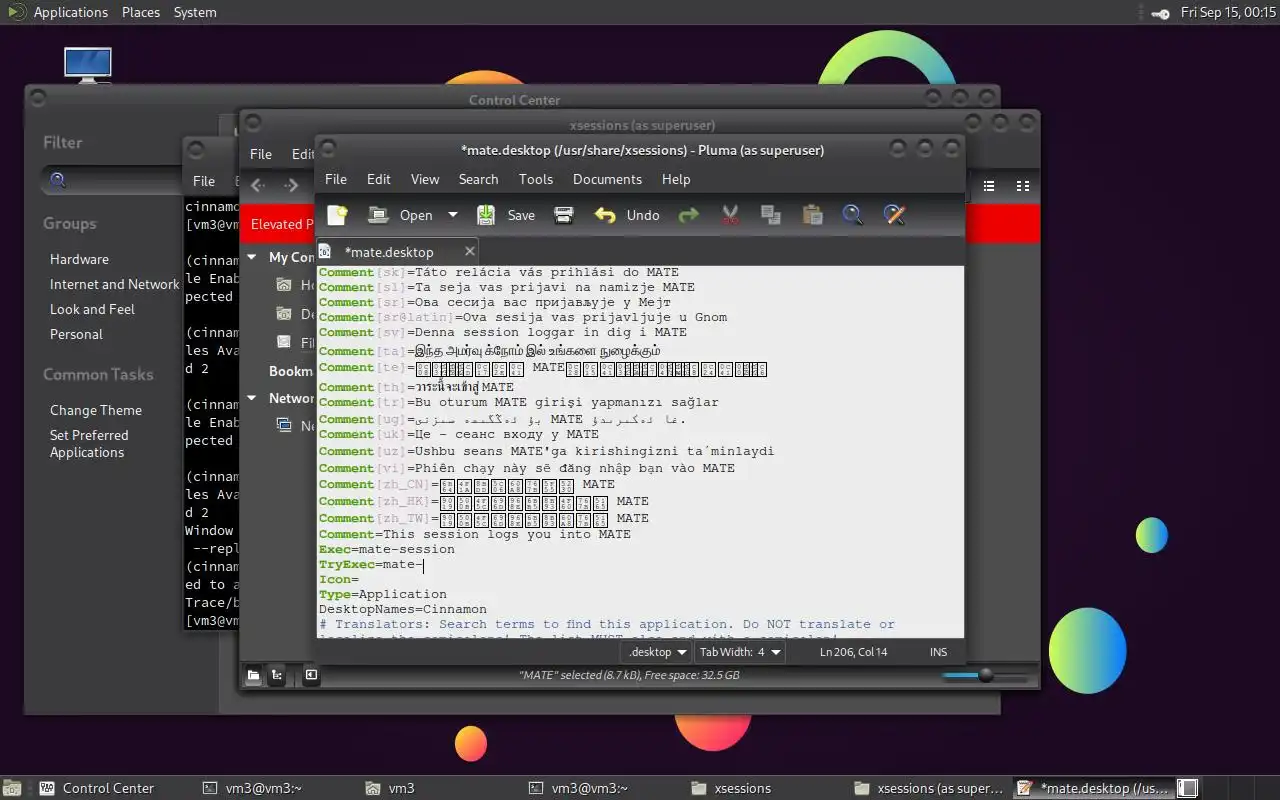The height and width of the screenshot is (800, 1280).
Task: Click the Control Center filter search field
Action: click(110, 181)
